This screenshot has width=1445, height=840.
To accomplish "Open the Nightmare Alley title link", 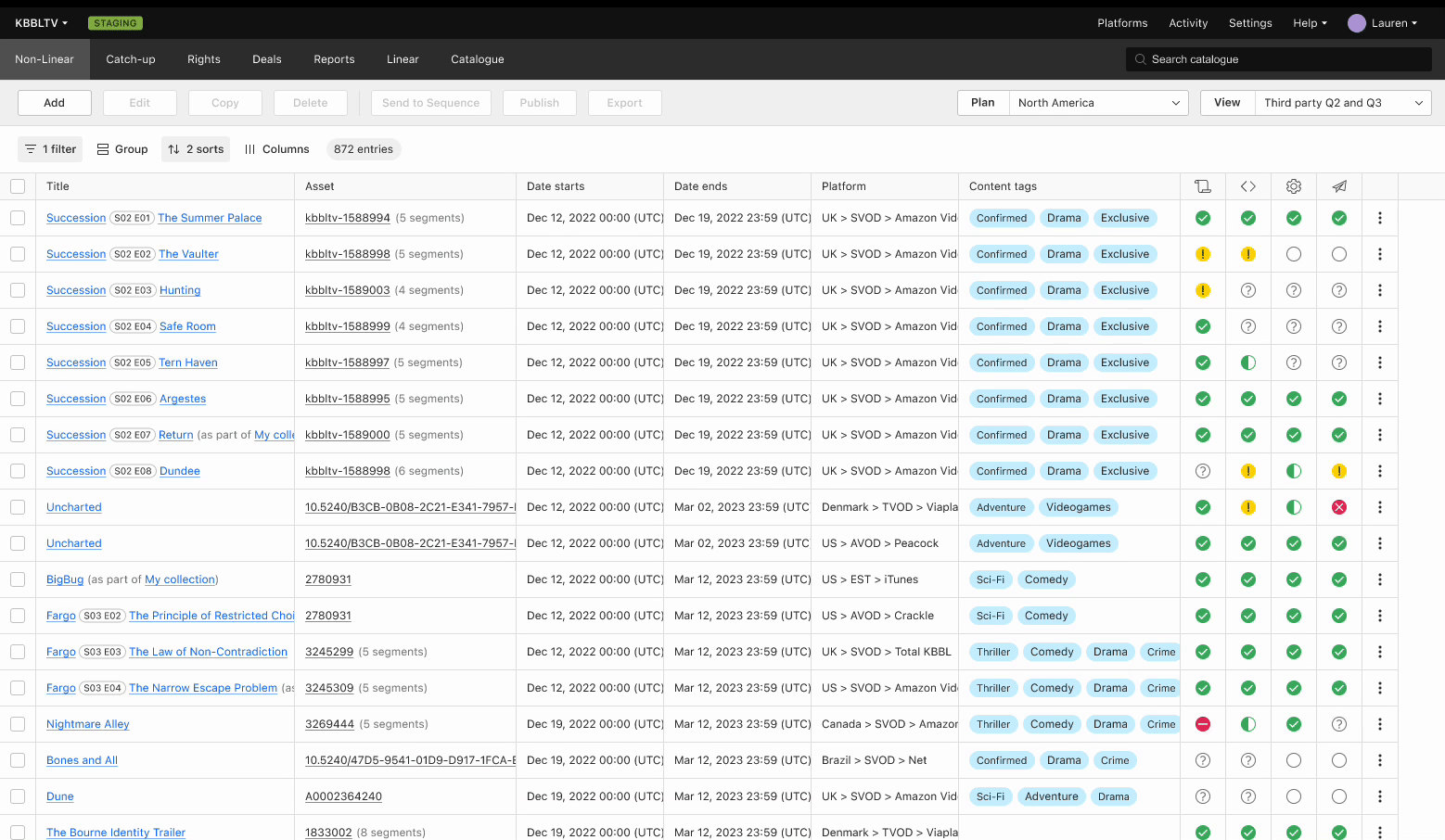I will pyautogui.click(x=88, y=724).
